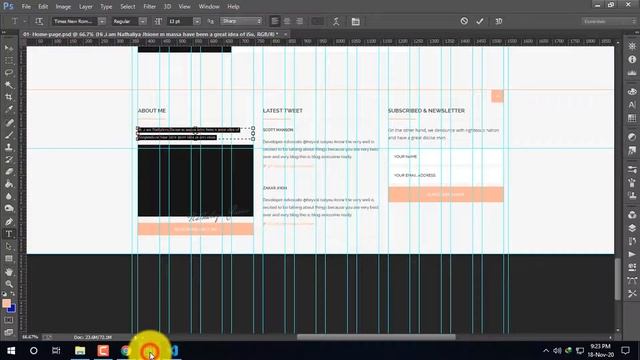Select the Crop tool
This screenshot has width=640, height=360.
pos(9,97)
